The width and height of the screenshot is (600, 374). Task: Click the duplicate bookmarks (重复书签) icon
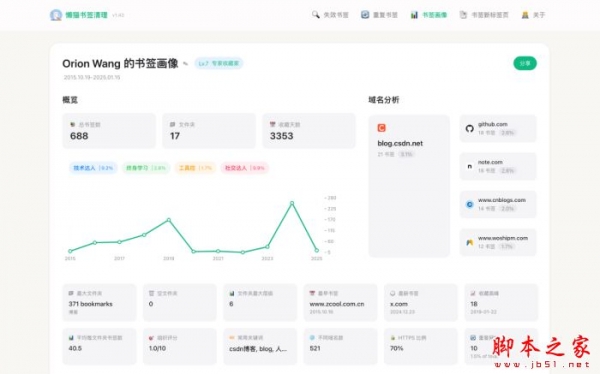click(x=365, y=15)
